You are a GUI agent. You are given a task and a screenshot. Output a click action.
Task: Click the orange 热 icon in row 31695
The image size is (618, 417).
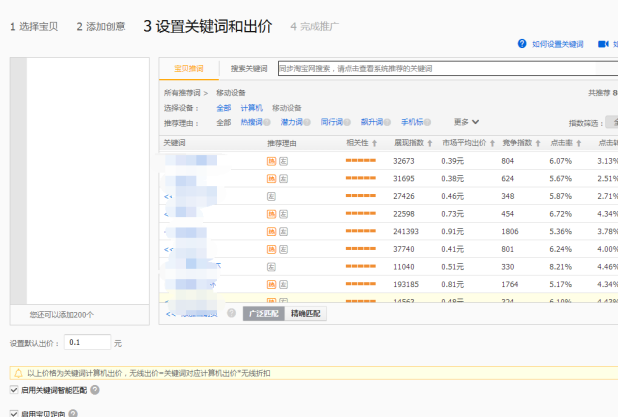pos(272,179)
